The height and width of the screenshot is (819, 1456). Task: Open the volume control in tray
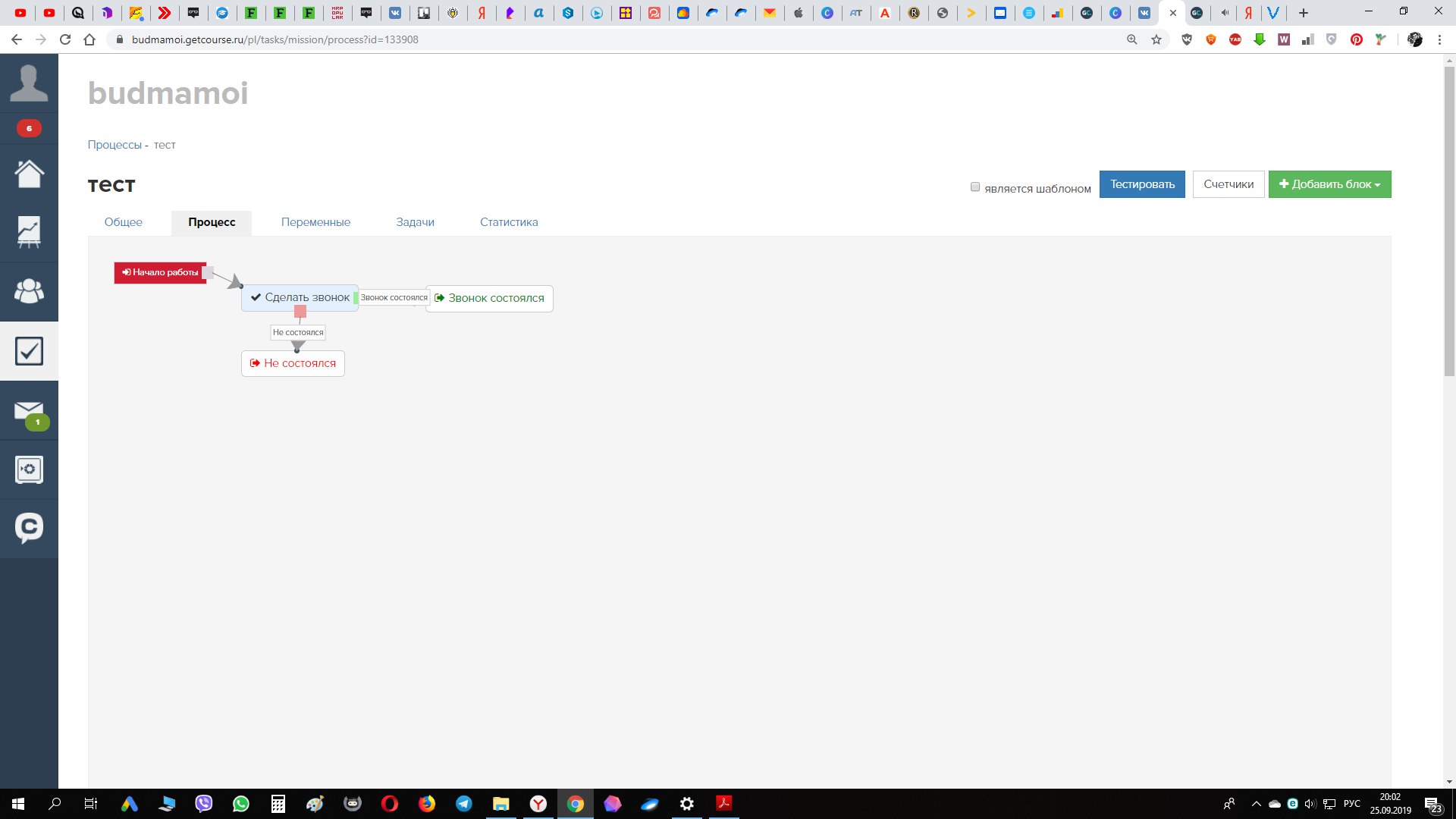tap(1310, 804)
